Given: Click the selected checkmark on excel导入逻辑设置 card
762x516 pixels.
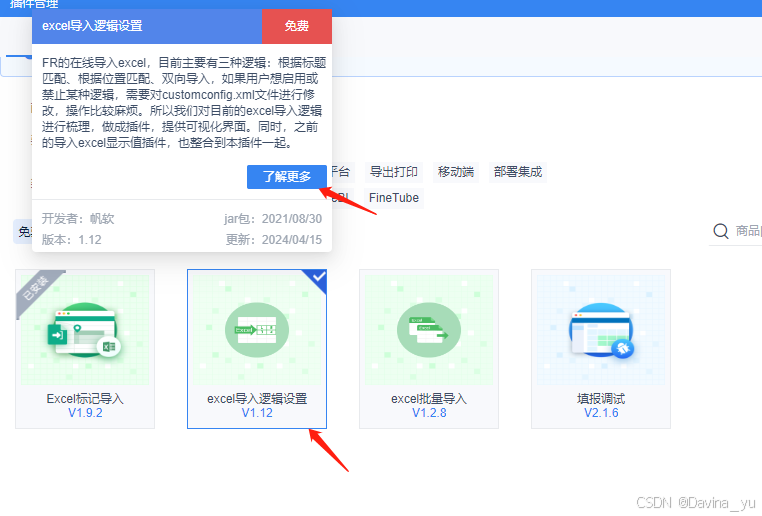Looking at the screenshot, I should [x=318, y=277].
